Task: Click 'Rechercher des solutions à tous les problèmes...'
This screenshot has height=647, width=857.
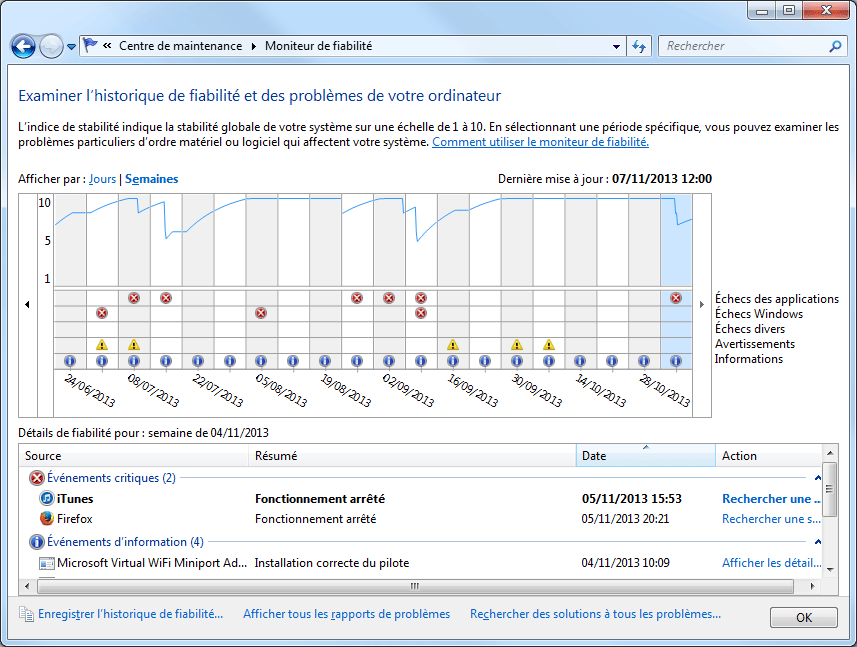Action: tap(595, 614)
